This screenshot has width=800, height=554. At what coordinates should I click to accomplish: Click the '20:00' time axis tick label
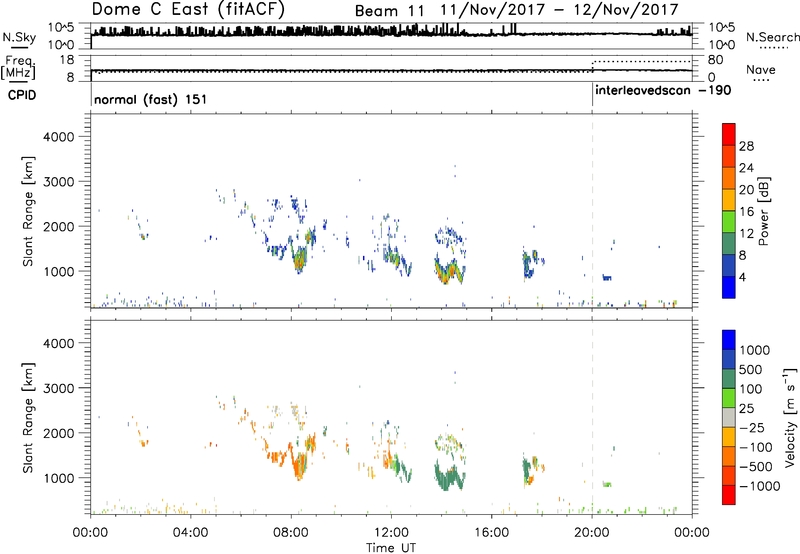[x=592, y=533]
